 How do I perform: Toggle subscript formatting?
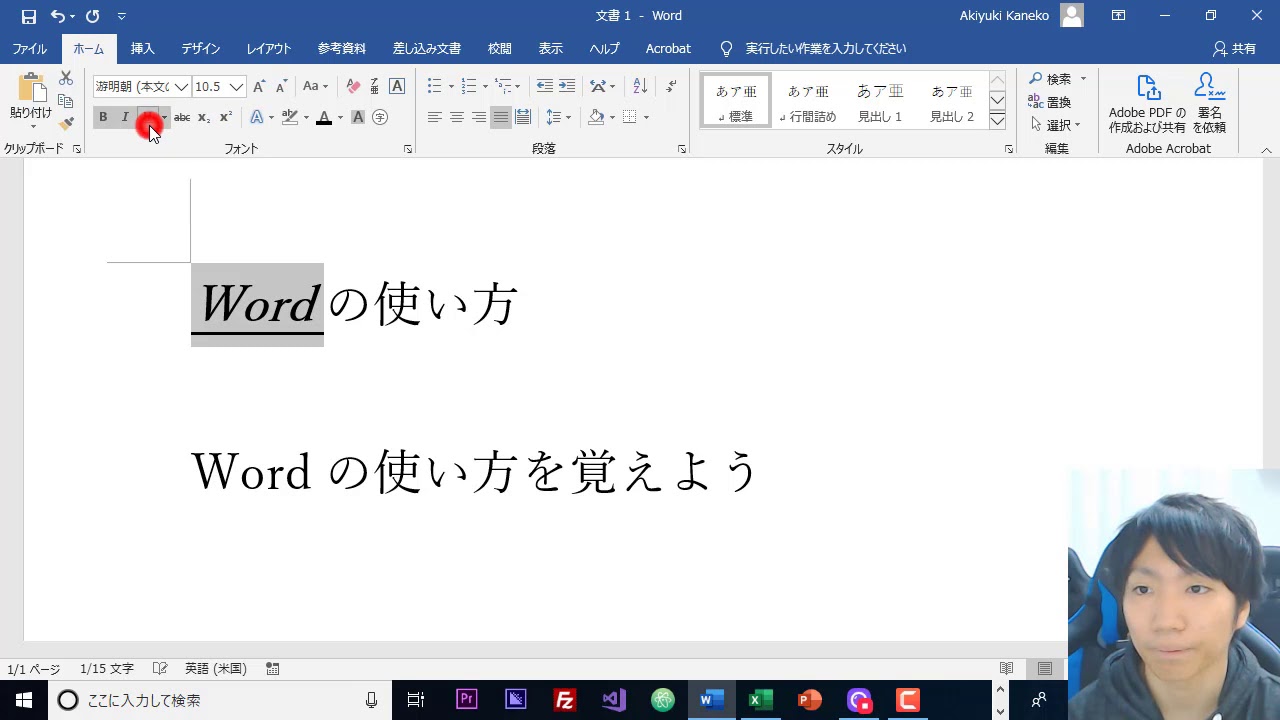(x=204, y=117)
